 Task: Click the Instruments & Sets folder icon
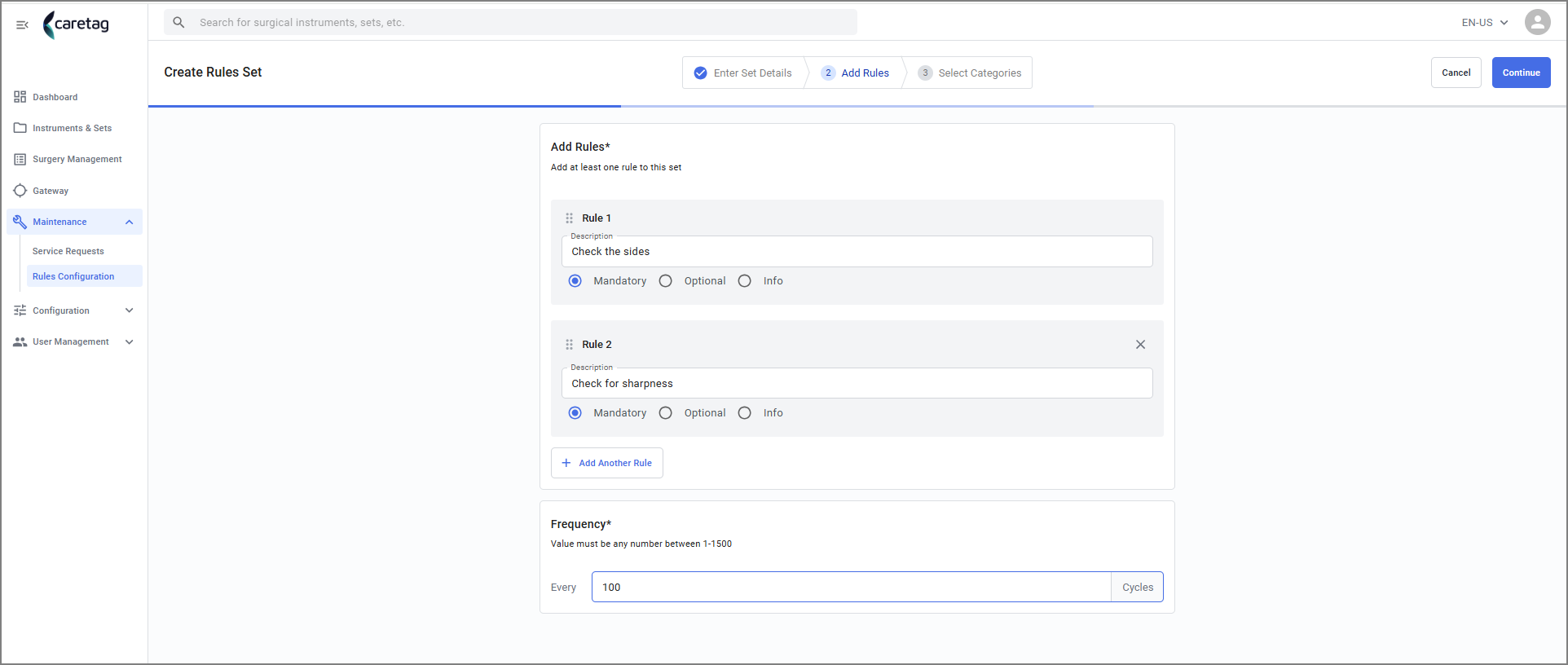pos(20,128)
